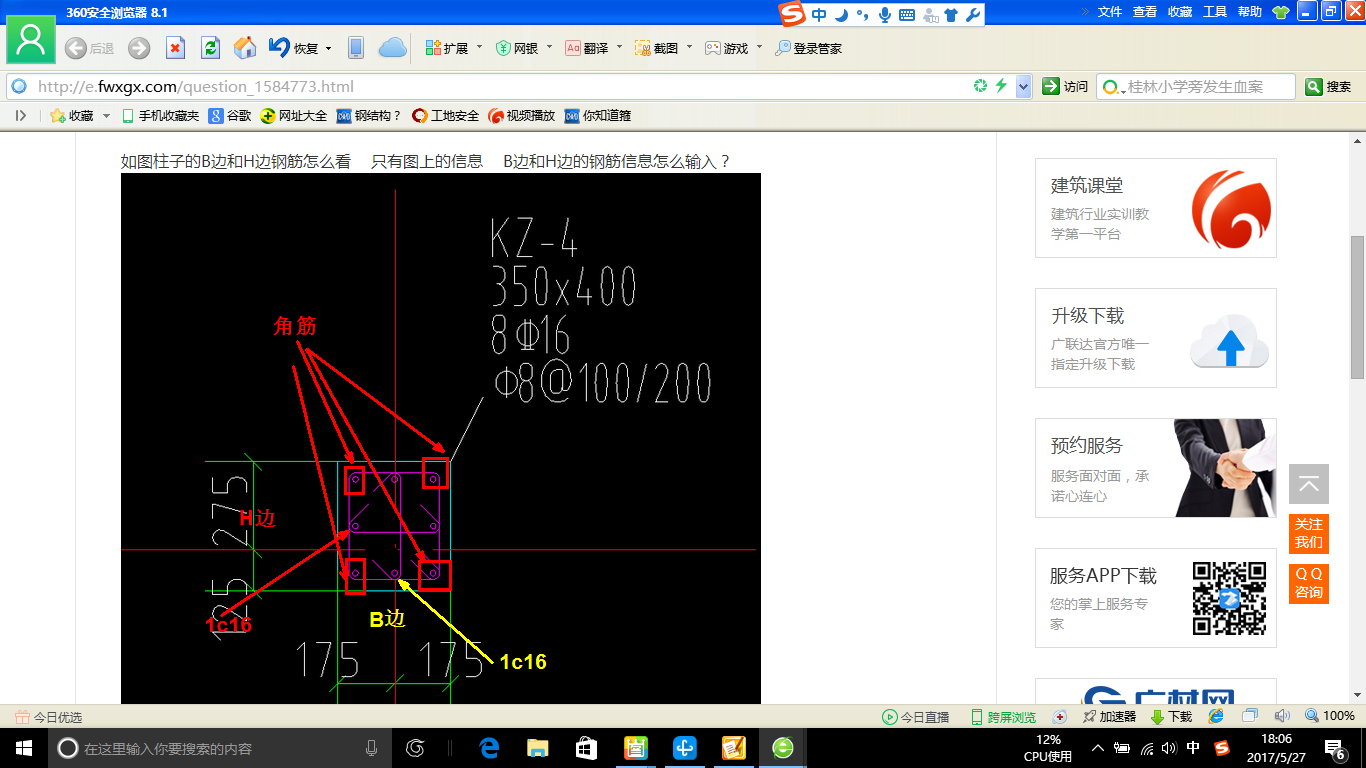Expand the bookmarks sidebar toggle arrow

tap(21, 116)
